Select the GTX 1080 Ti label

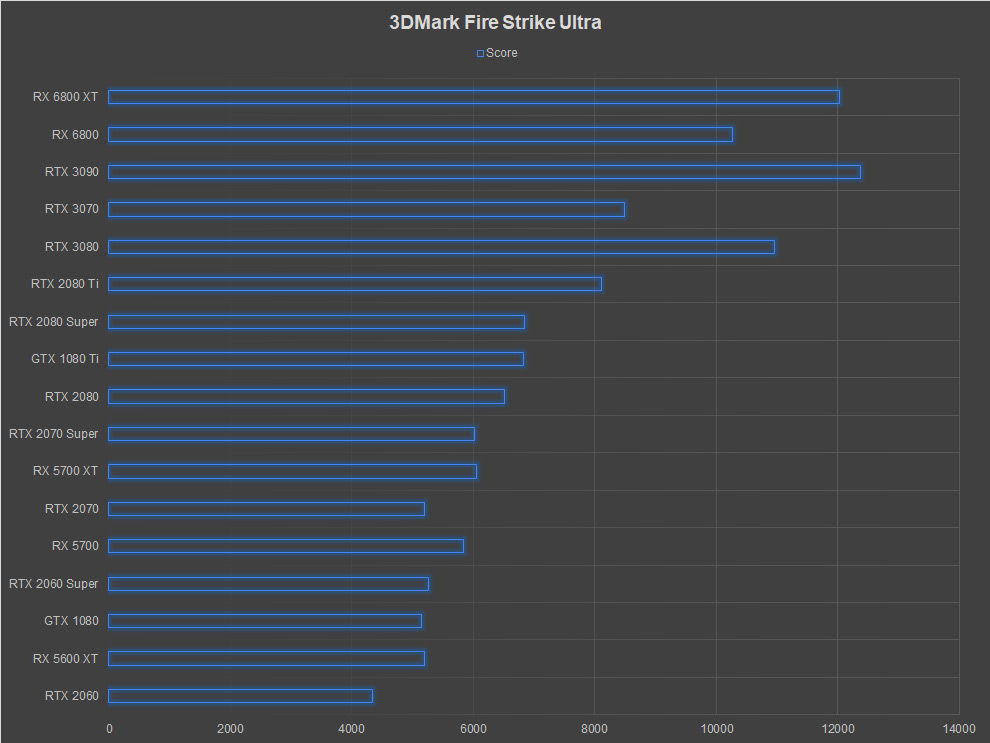point(64,359)
